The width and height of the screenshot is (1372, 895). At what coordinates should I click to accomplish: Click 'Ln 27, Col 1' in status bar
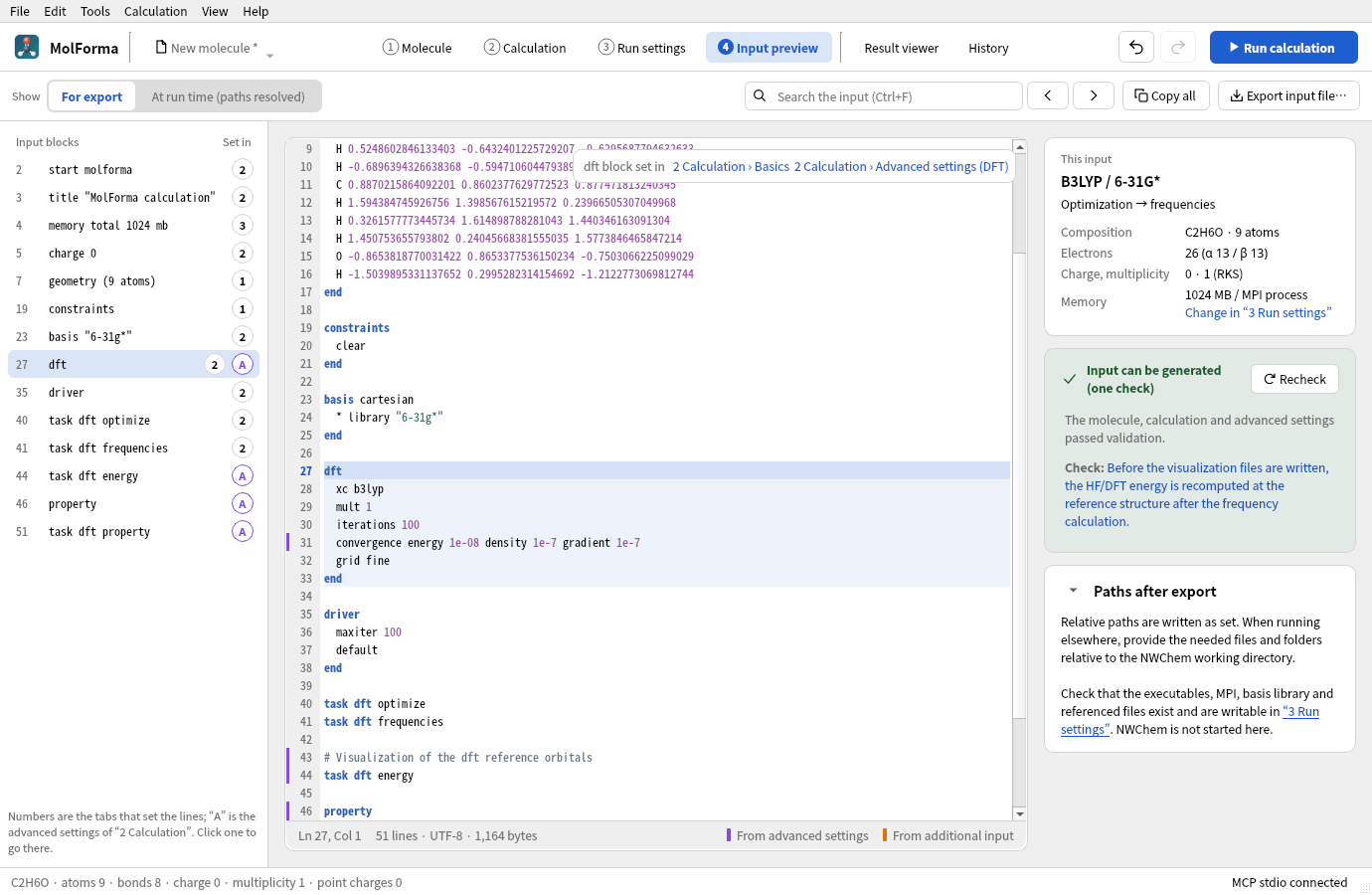pyautogui.click(x=330, y=836)
